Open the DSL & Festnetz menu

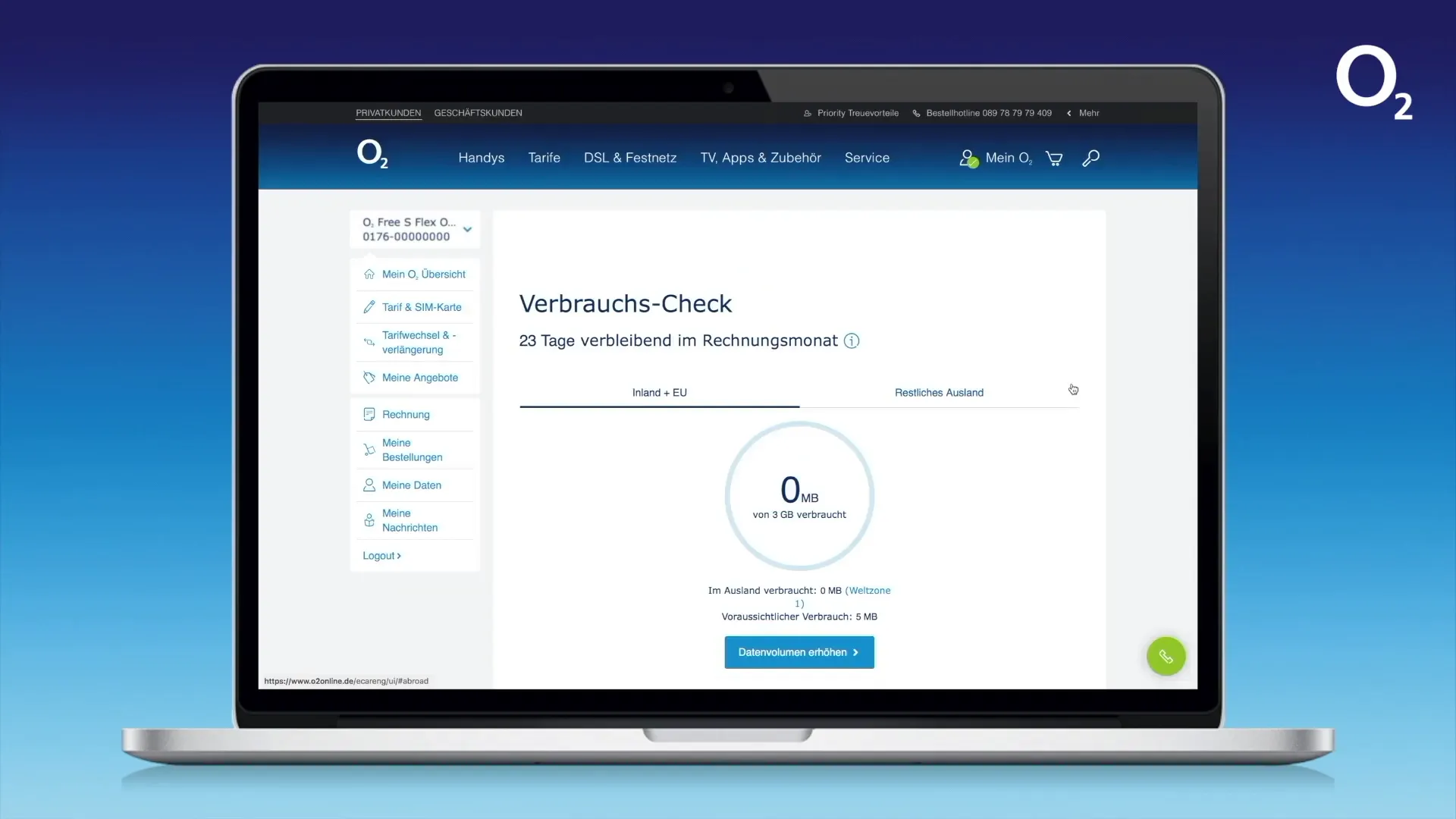point(629,158)
